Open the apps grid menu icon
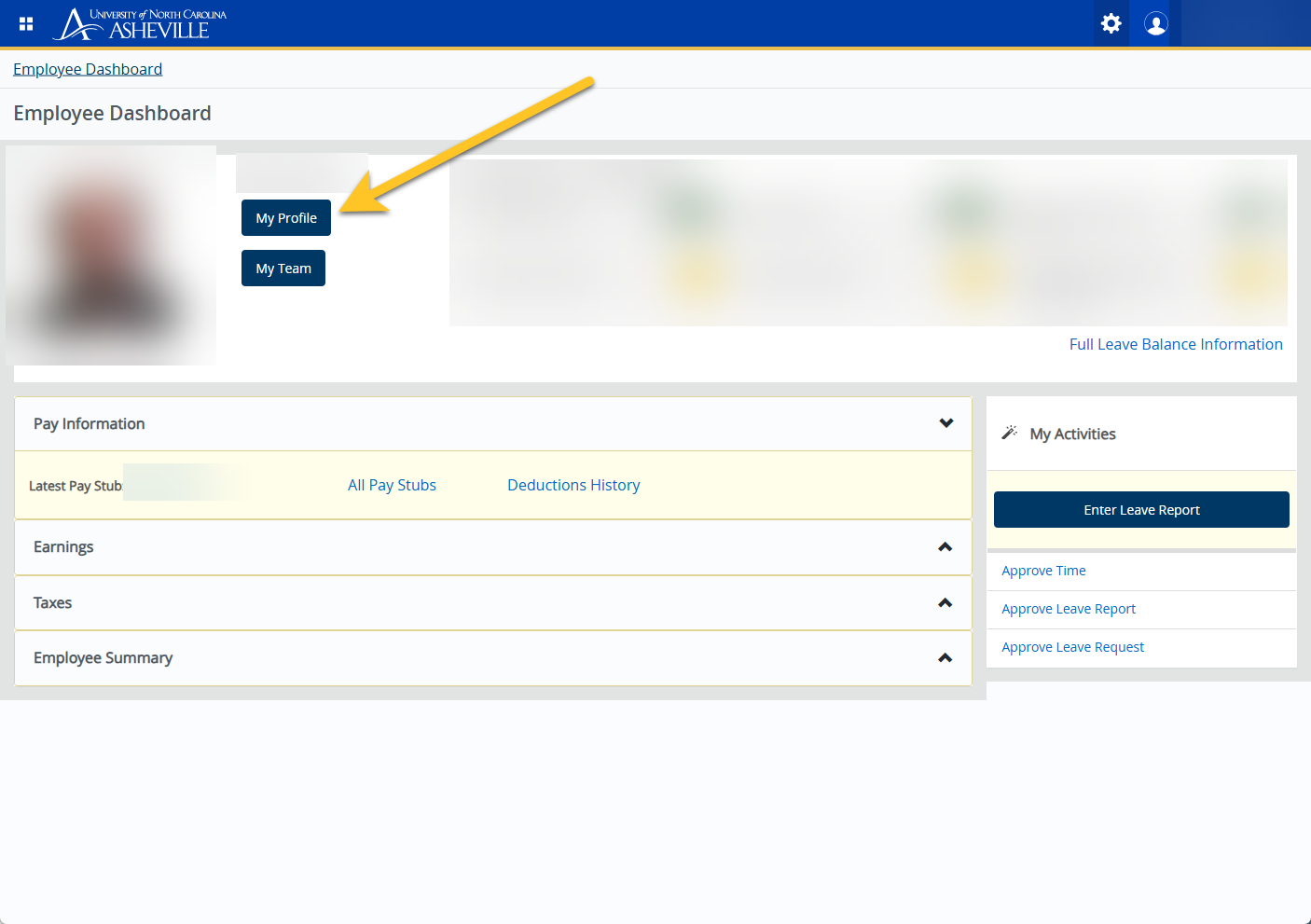 tap(26, 23)
